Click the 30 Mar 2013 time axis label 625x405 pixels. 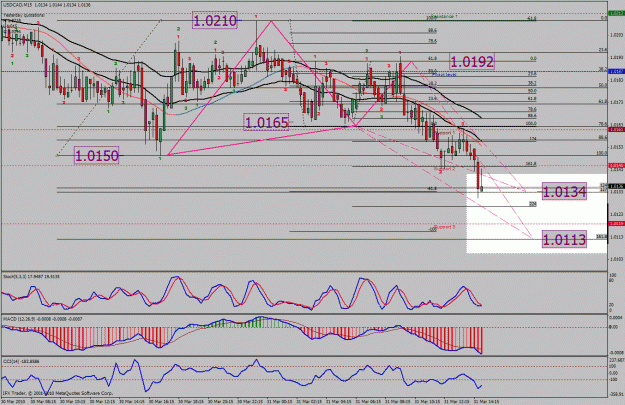pyautogui.click(x=14, y=401)
